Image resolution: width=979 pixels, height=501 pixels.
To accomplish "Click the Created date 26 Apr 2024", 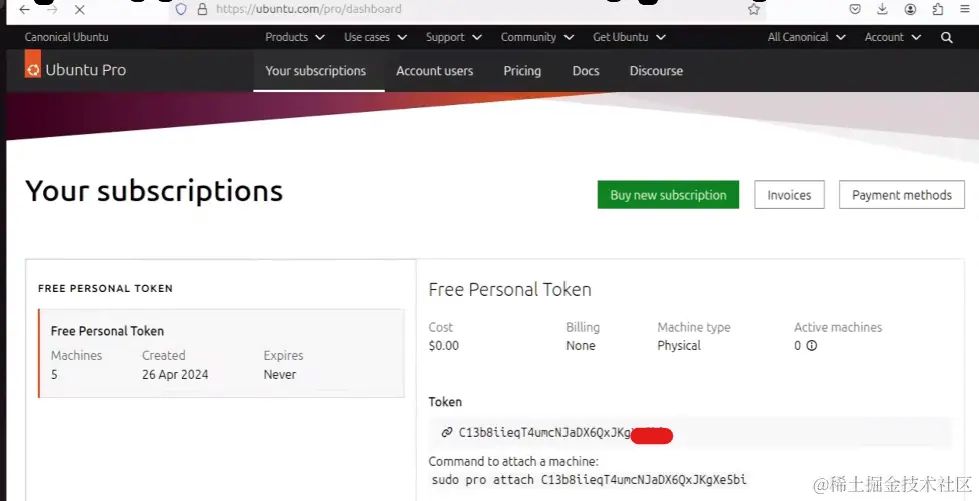I will coord(175,375).
